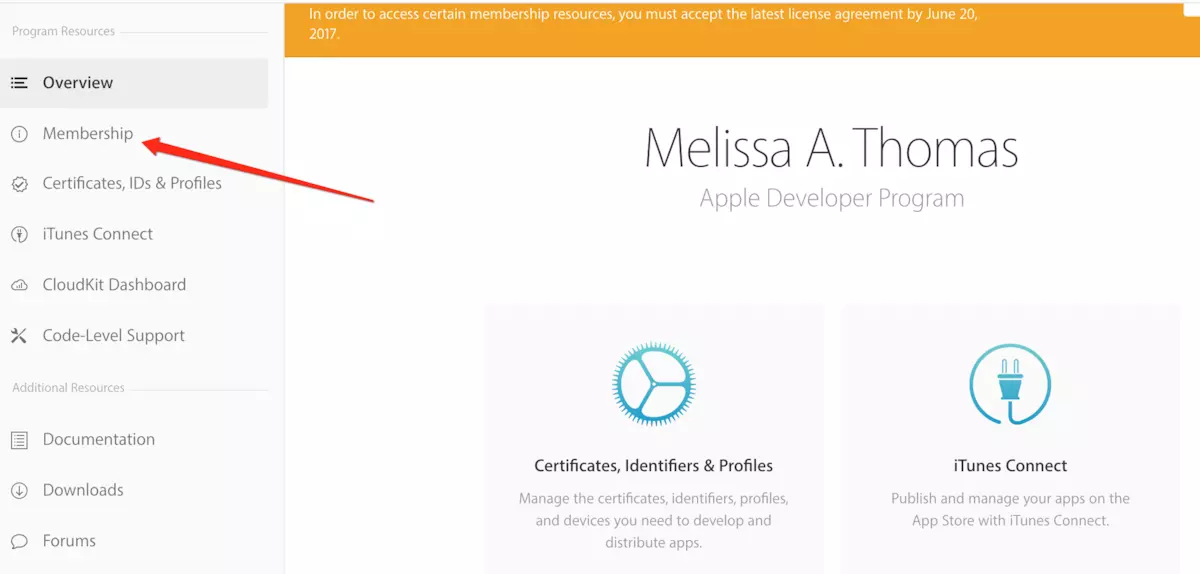
Task: Click the Melissa A. Thomas heading
Action: [832, 148]
